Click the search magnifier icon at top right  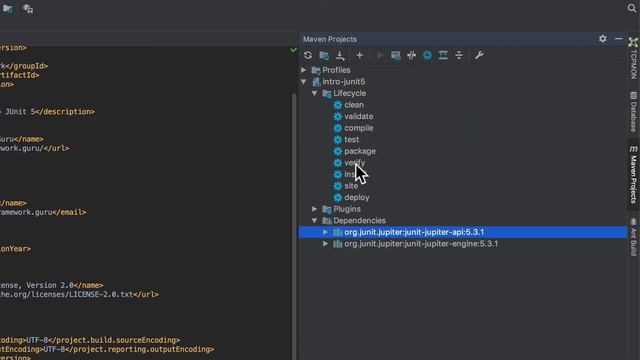pos(631,8)
